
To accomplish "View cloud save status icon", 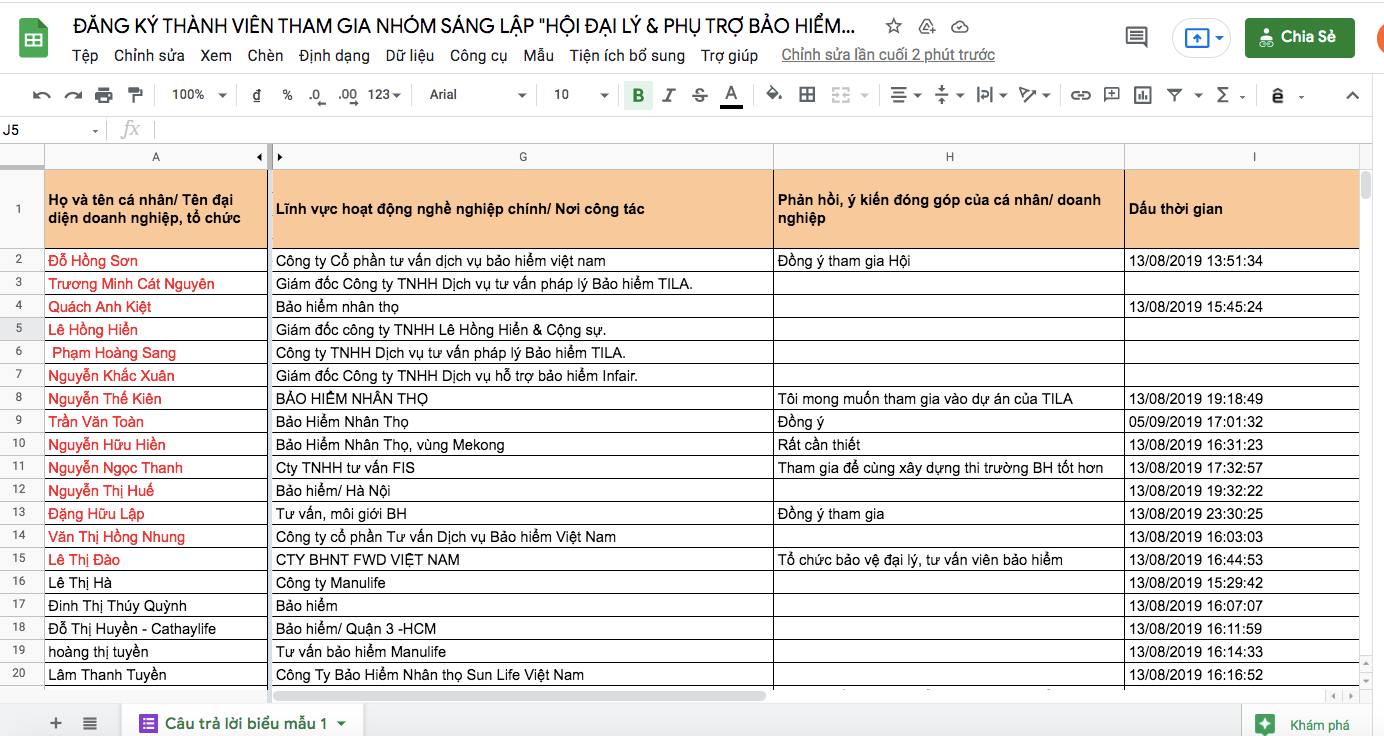I will tap(960, 27).
